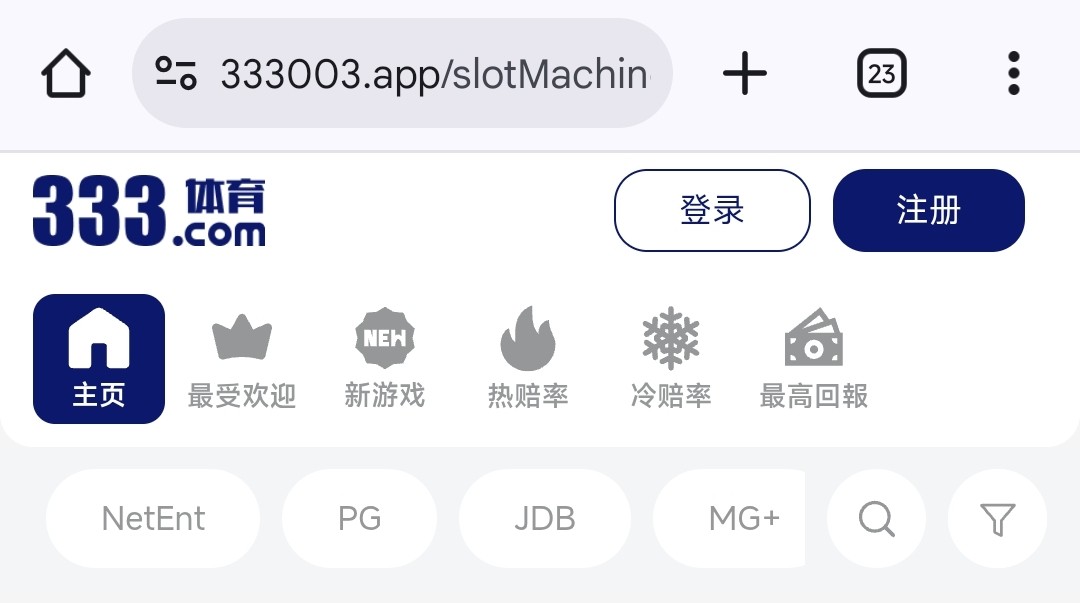Image resolution: width=1080 pixels, height=603 pixels.
Task: Open the tab switcher showing 23 tabs
Action: coord(882,73)
